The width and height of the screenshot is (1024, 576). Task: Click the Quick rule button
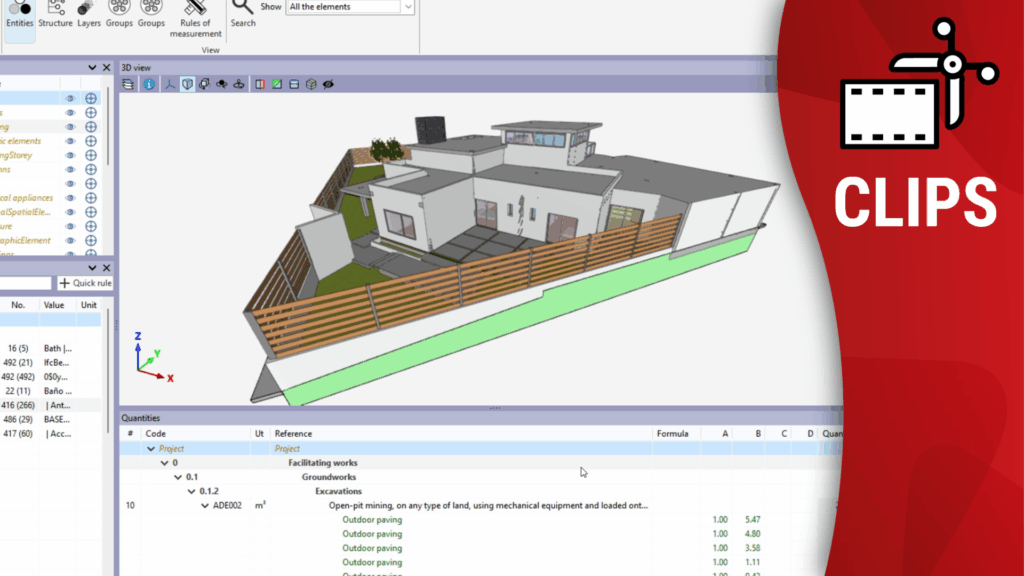(x=85, y=283)
